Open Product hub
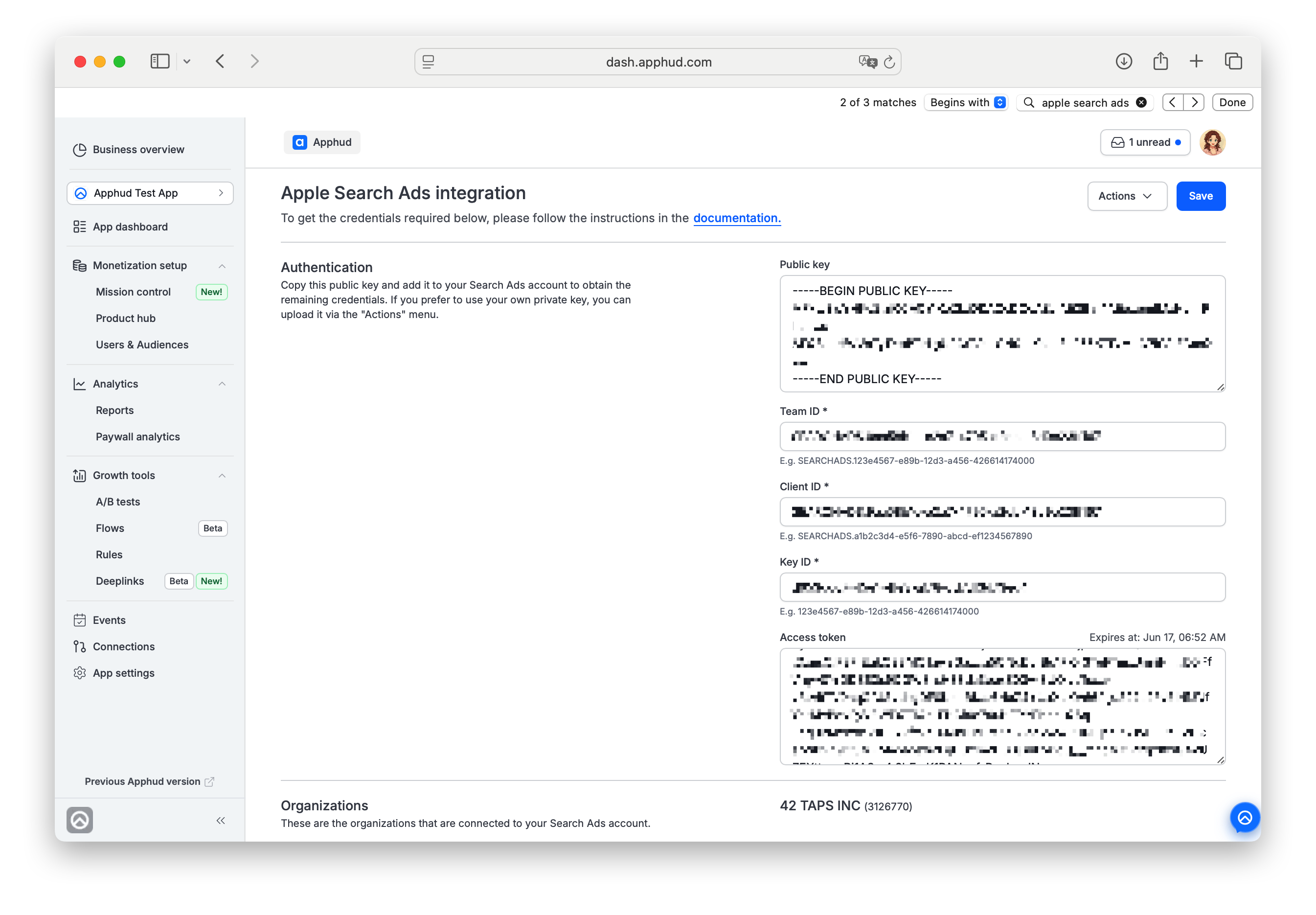The image size is (1316, 915). [x=126, y=318]
